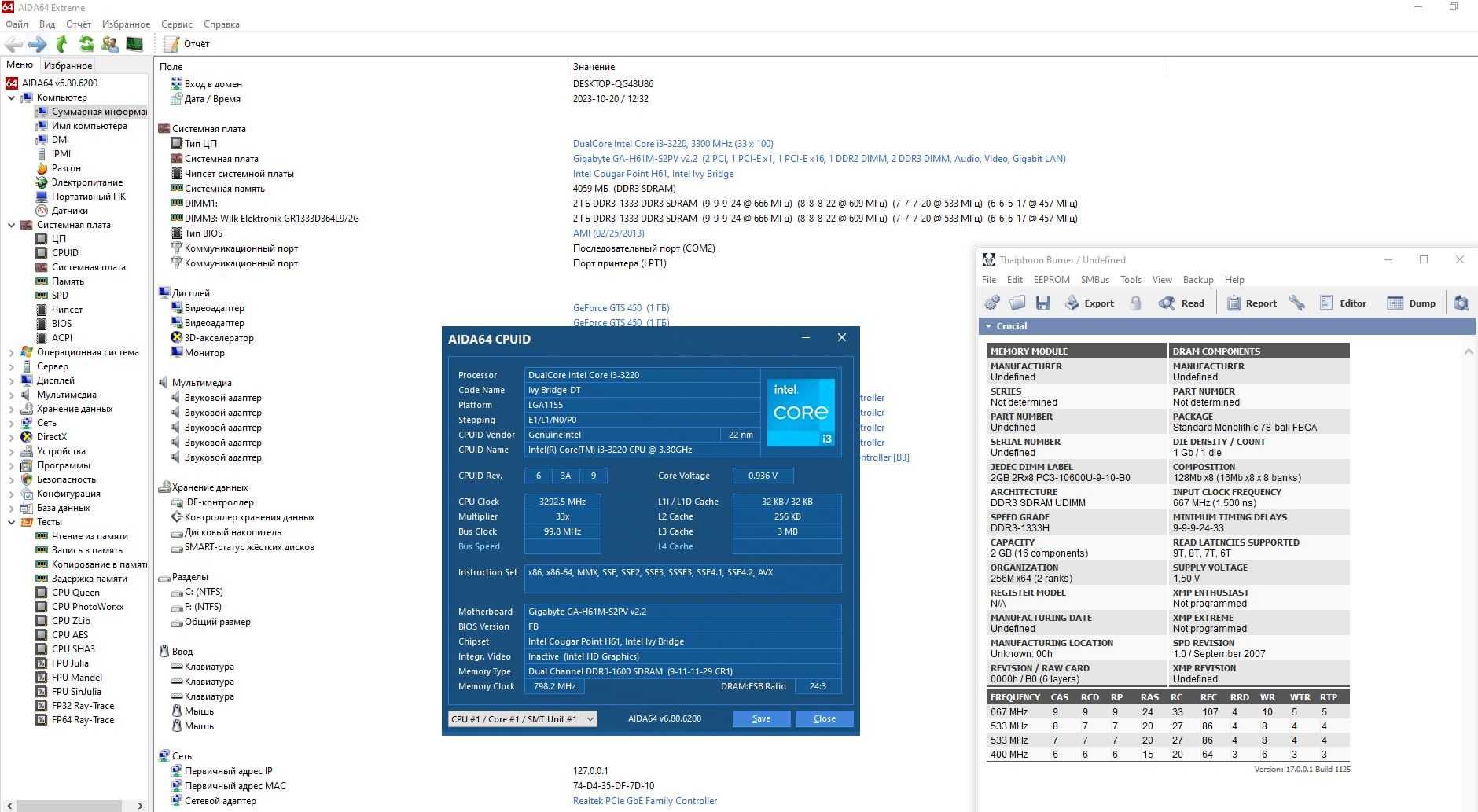Select FPU Julia benchmark

70,663
